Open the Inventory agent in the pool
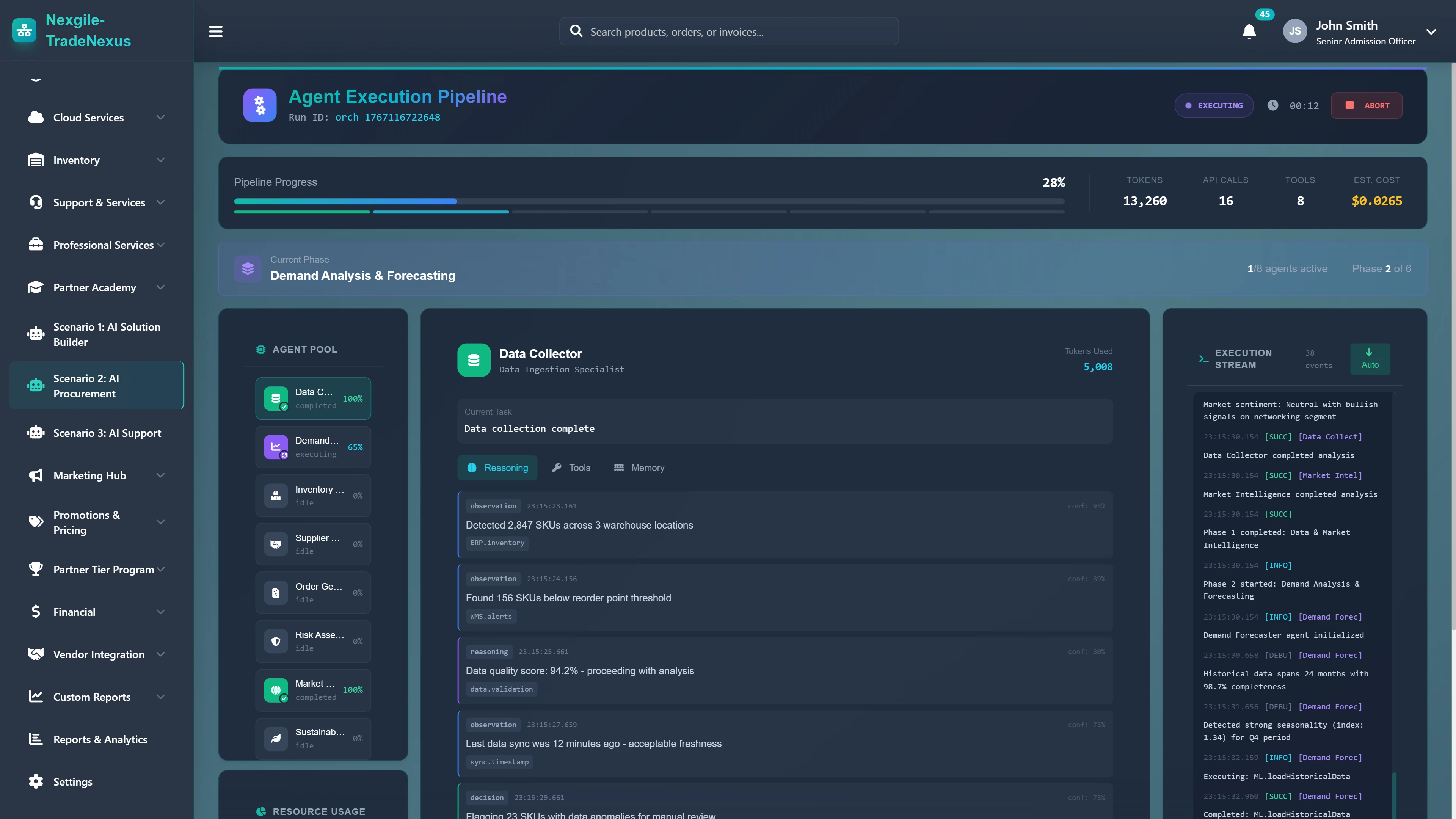The image size is (1456, 819). point(276,496)
